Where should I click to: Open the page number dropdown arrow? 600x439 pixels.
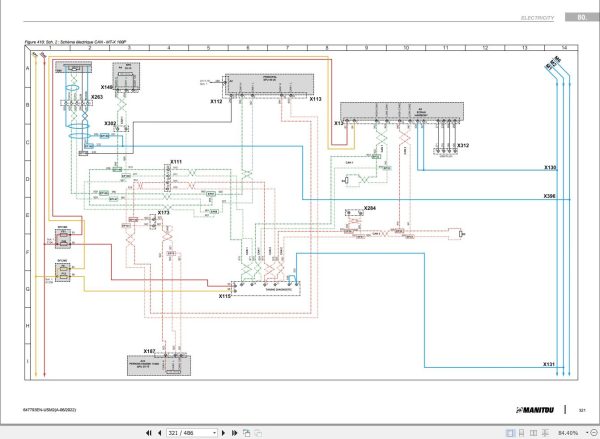coord(214,433)
